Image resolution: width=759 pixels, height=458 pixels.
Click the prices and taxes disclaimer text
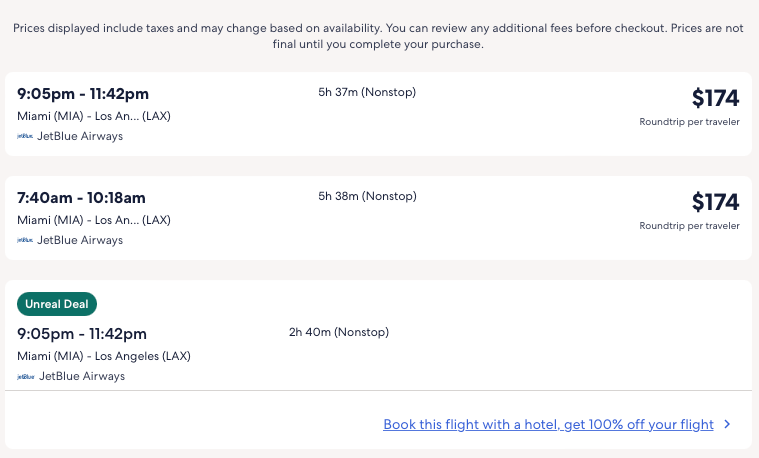[x=379, y=36]
